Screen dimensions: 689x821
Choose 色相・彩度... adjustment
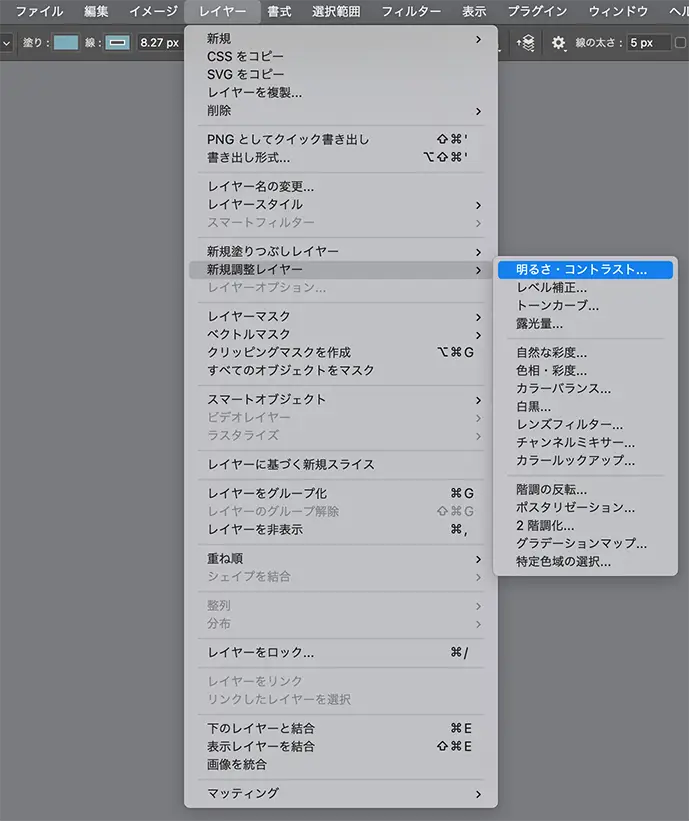pyautogui.click(x=585, y=370)
